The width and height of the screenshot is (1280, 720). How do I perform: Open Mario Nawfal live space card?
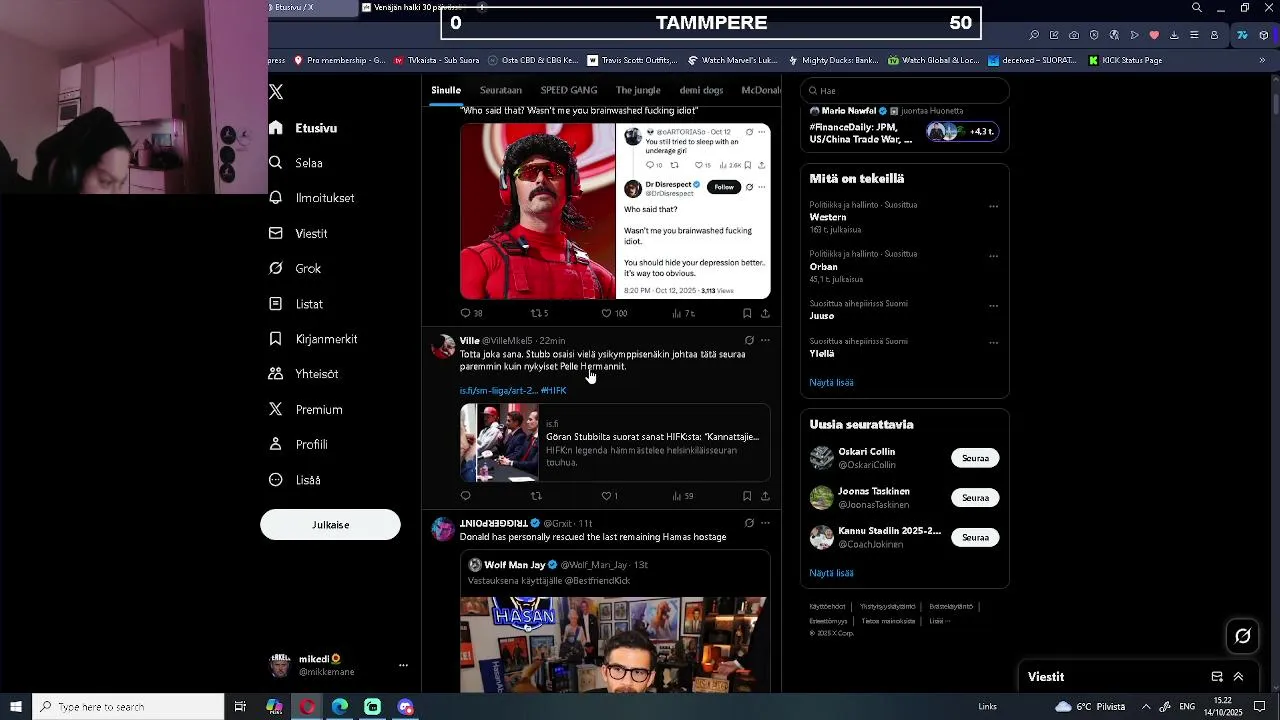904,127
